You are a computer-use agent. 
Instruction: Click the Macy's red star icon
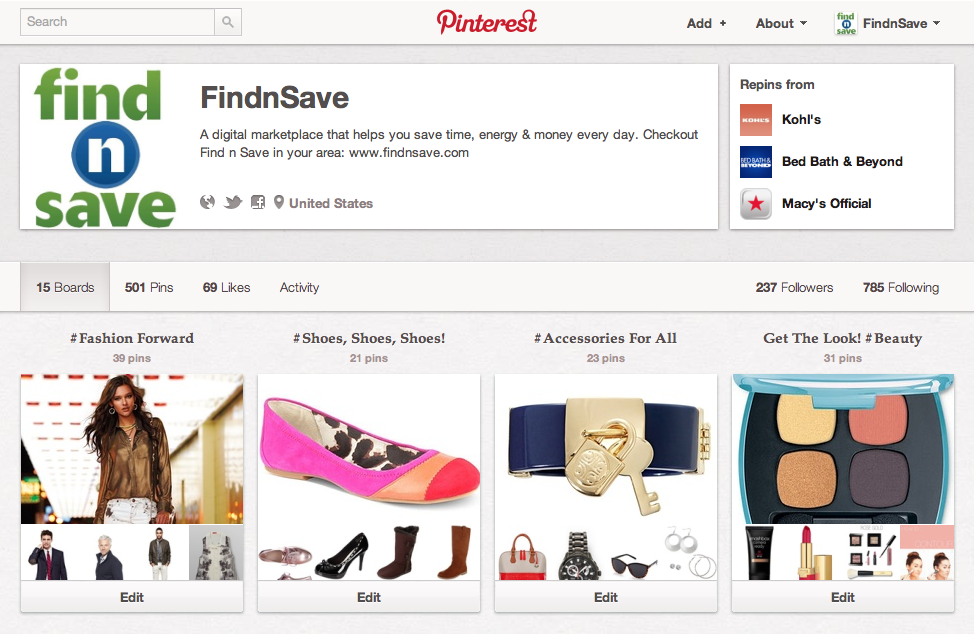756,204
